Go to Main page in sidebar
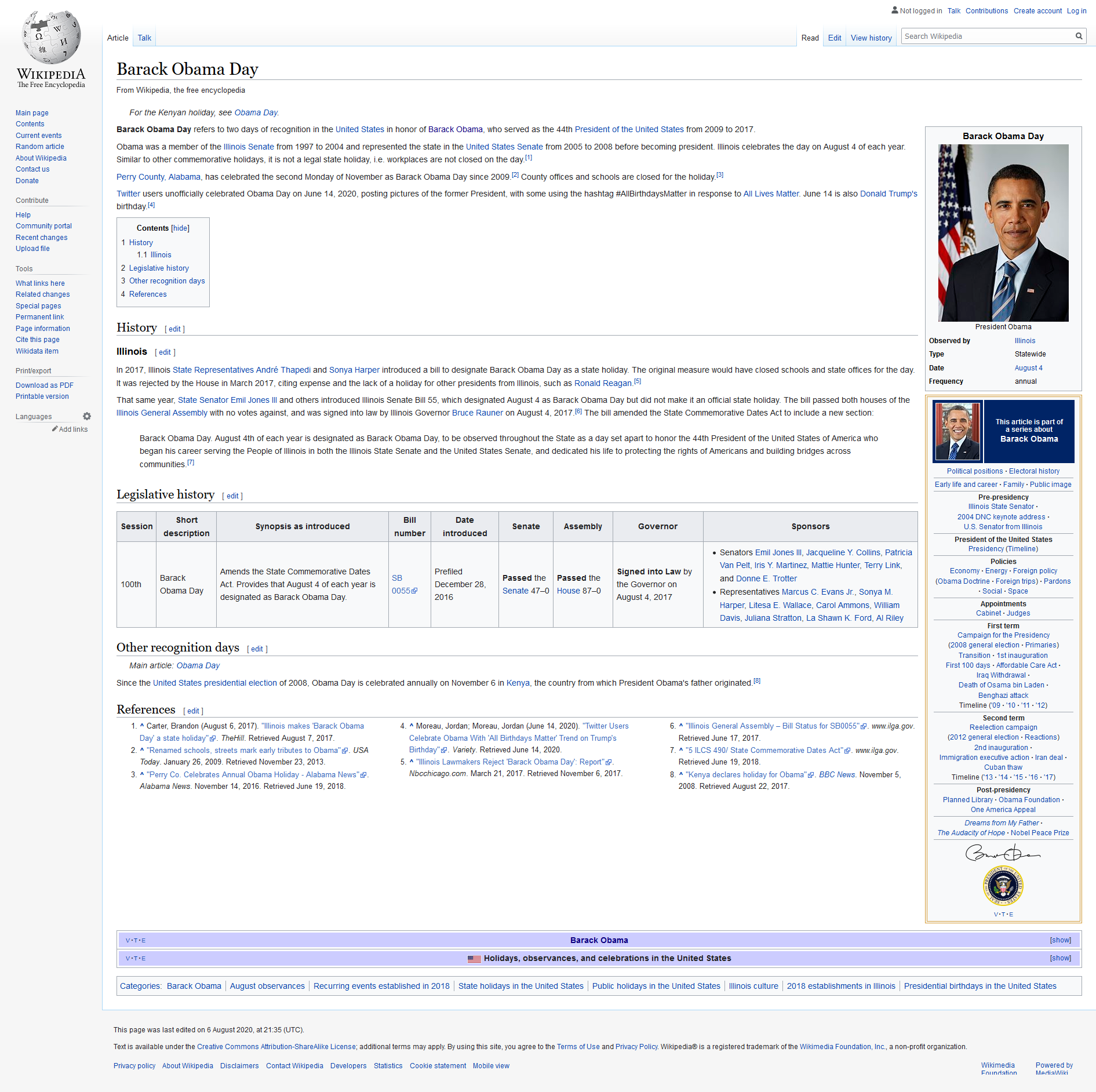 coord(32,113)
